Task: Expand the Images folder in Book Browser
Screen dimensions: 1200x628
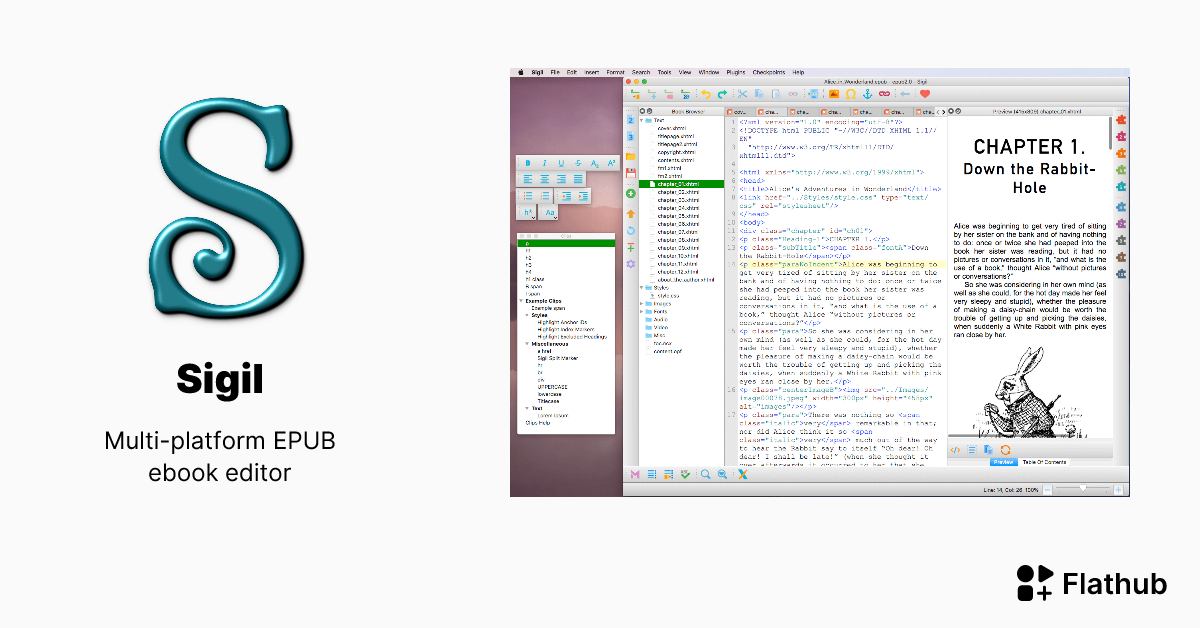Action: [642, 304]
